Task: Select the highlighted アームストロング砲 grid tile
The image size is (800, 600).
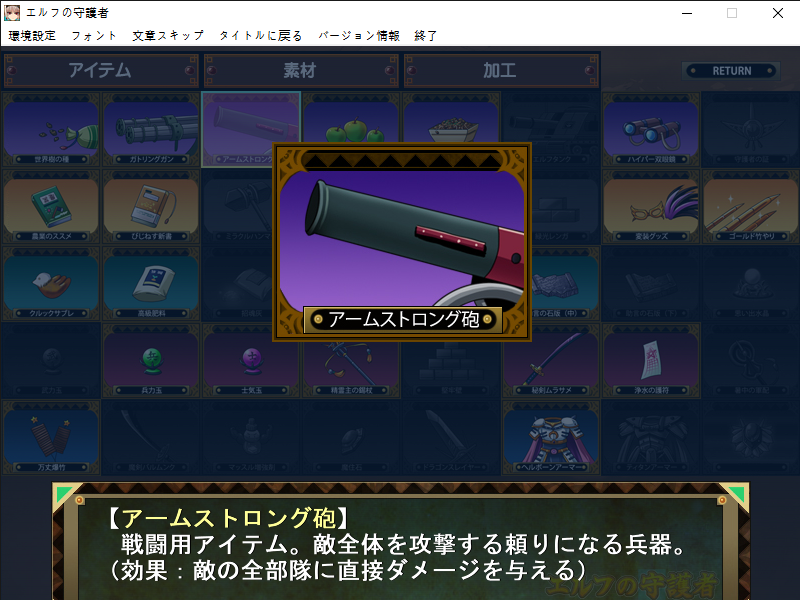Action: (237, 130)
